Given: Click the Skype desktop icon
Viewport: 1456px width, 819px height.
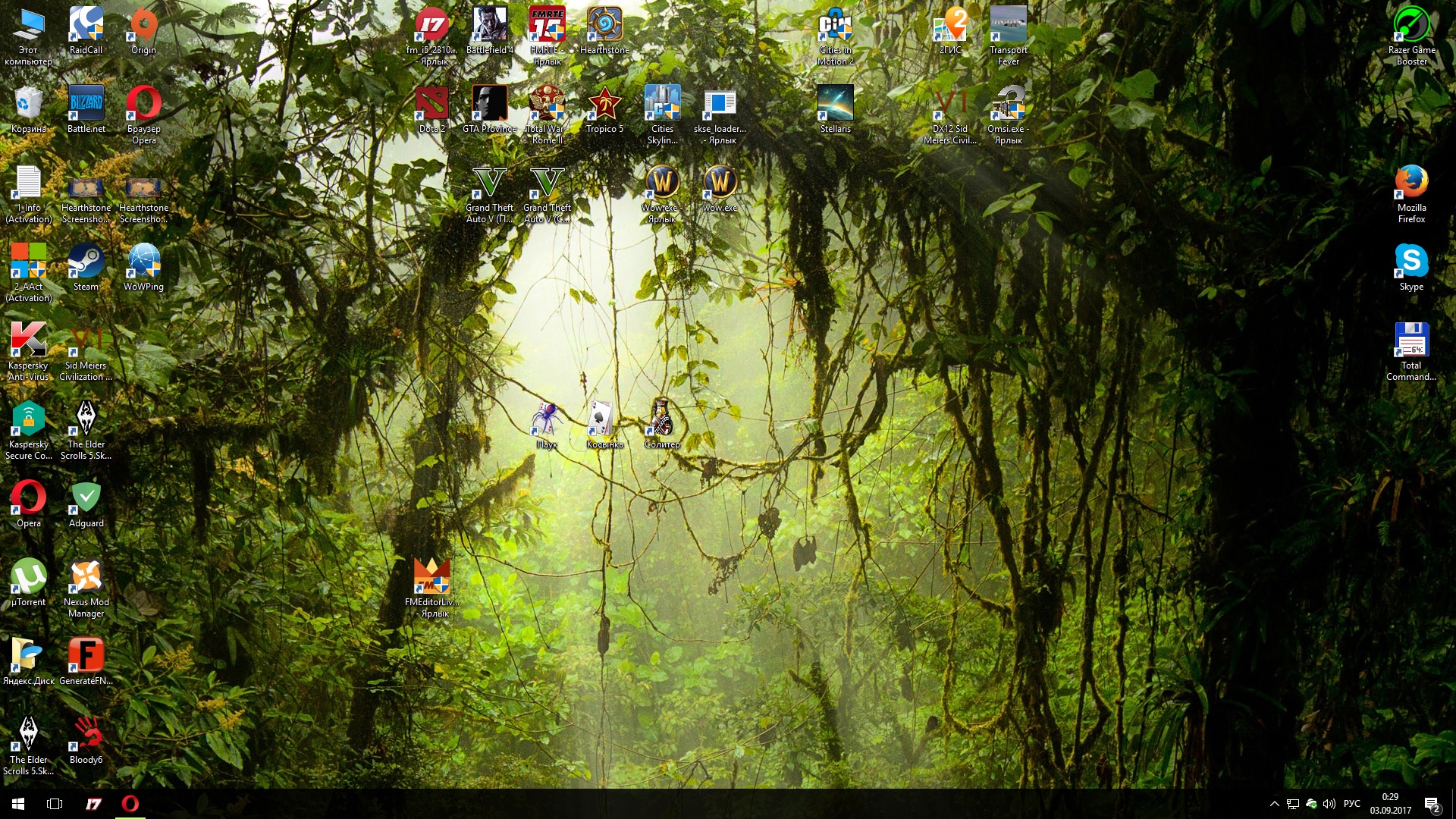Looking at the screenshot, I should point(1411,262).
